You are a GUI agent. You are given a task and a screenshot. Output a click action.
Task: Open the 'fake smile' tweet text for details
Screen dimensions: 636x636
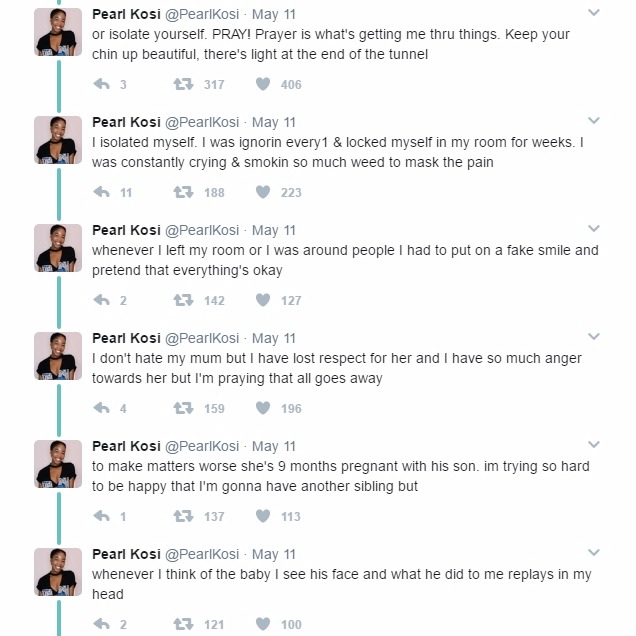[345, 260]
